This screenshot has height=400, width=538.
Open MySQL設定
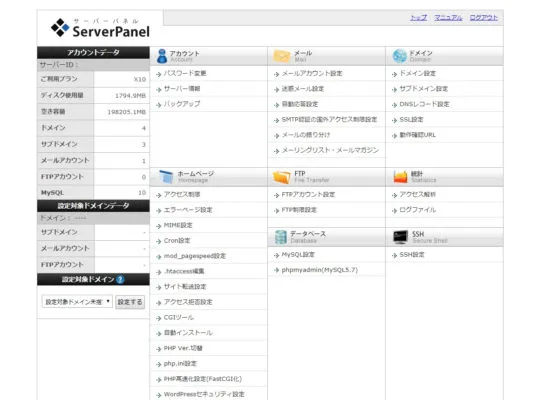pyautogui.click(x=298, y=255)
